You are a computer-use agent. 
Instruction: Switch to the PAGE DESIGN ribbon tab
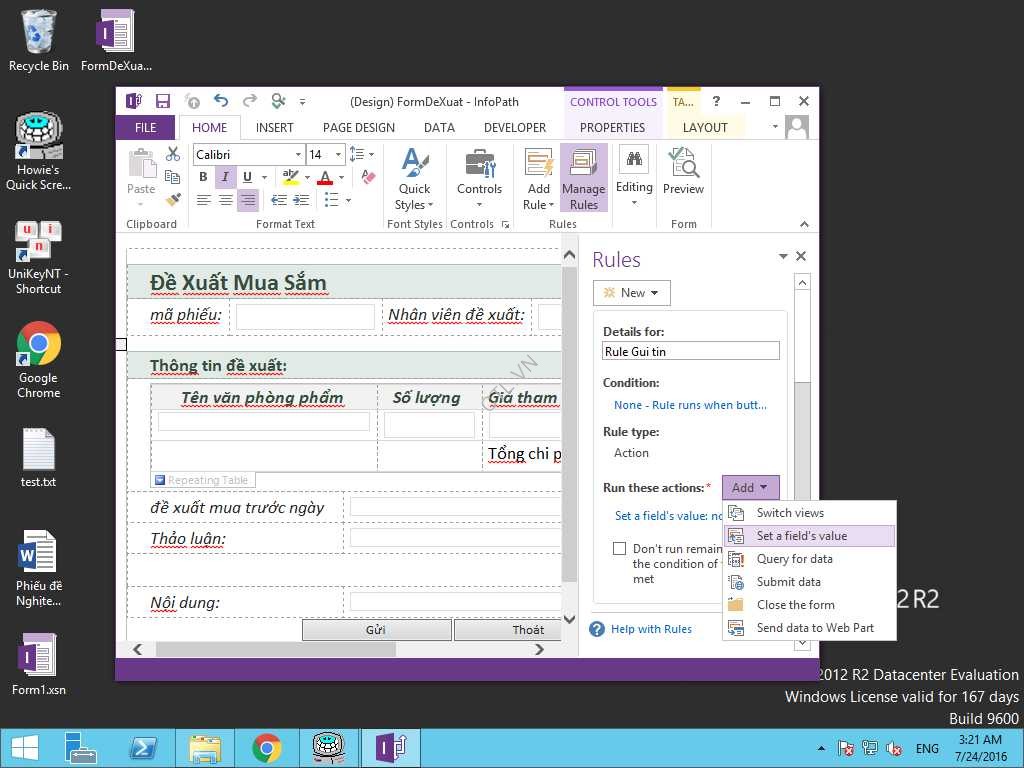[x=358, y=127]
